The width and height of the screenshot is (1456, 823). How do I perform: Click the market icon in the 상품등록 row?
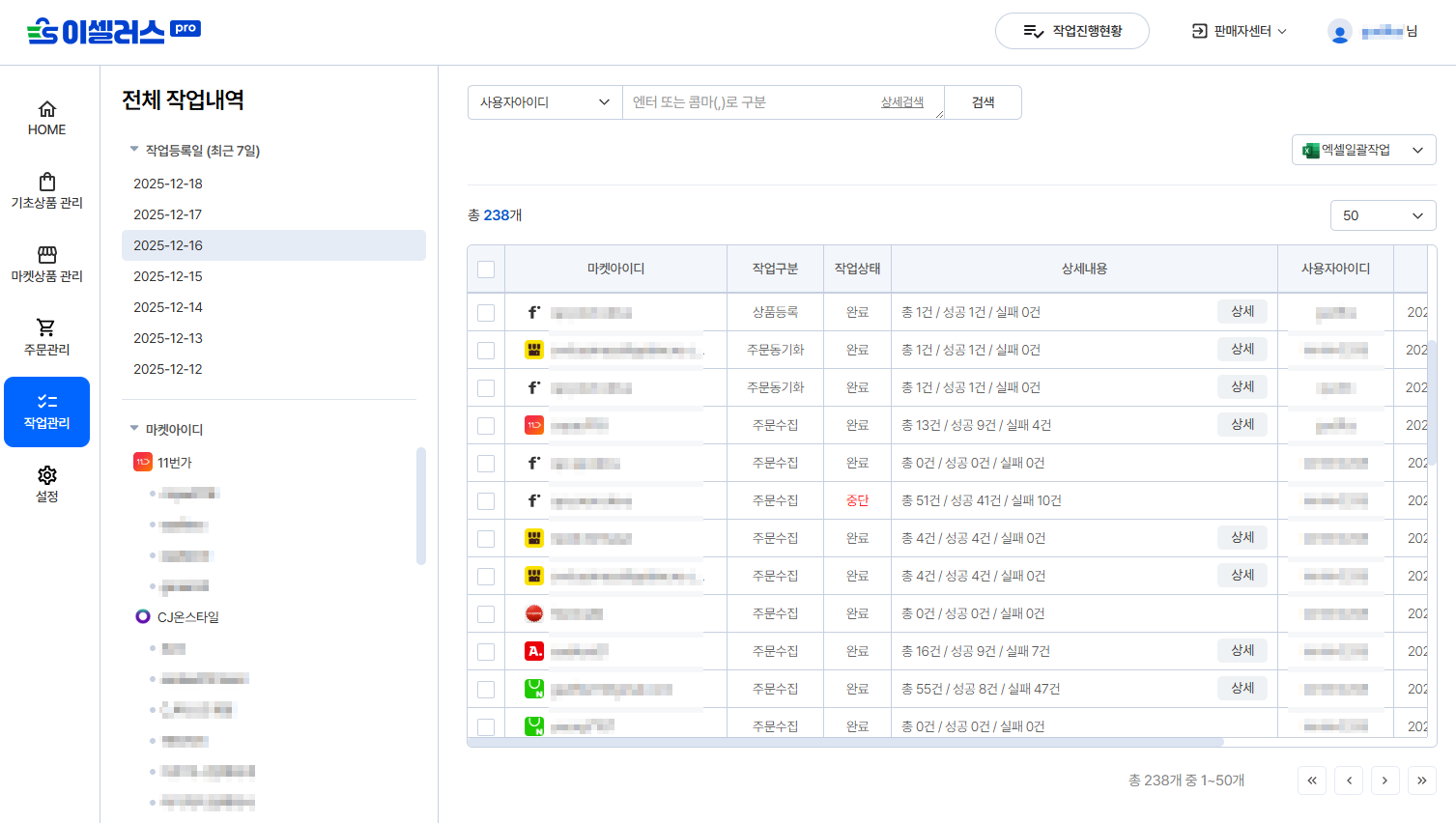click(x=534, y=312)
